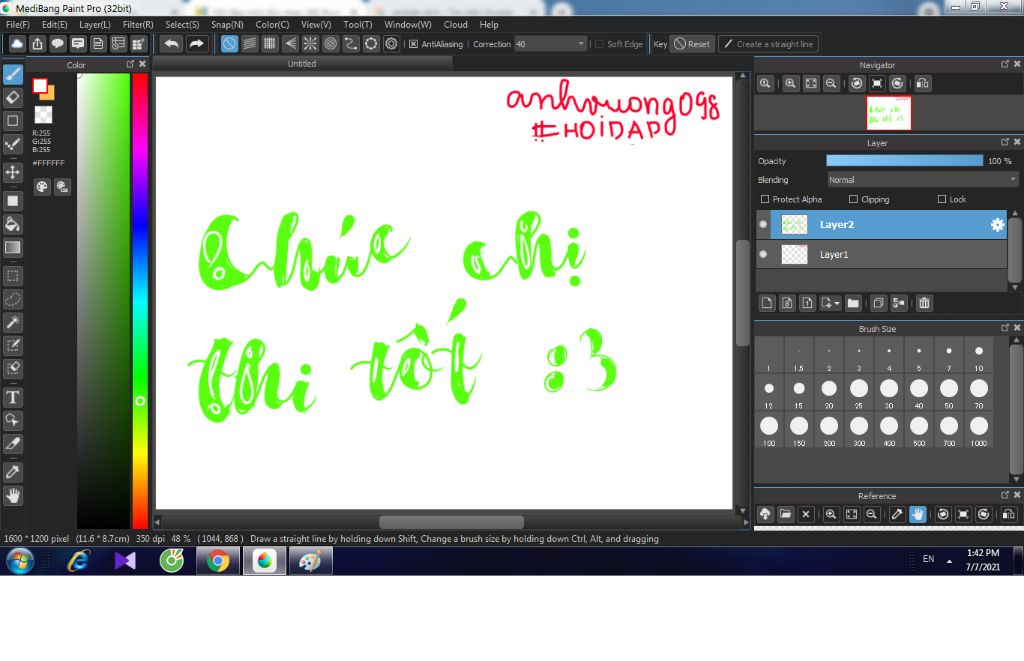This screenshot has height=661, width=1024.
Task: Select the Magic Wand tool
Action: 12,322
